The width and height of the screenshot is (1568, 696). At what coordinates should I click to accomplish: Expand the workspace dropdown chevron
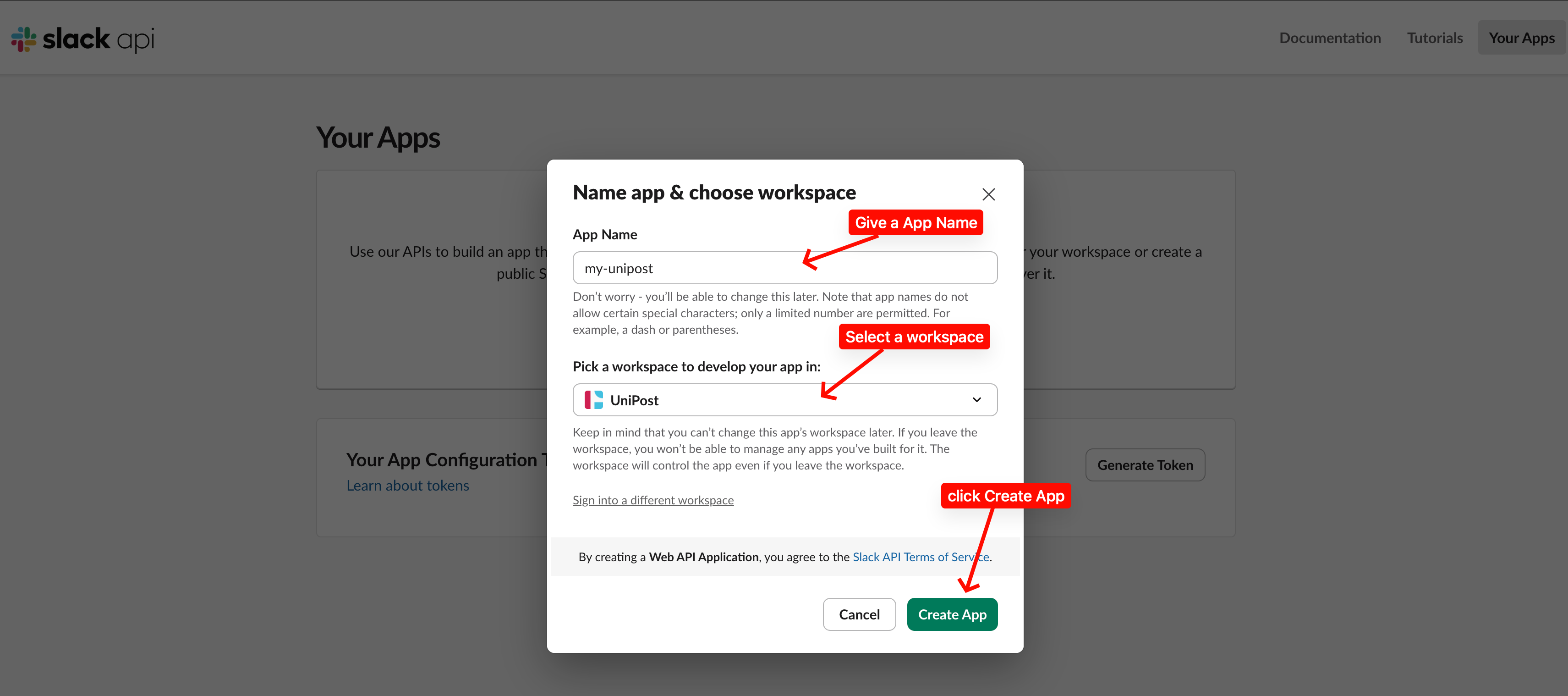click(x=976, y=400)
